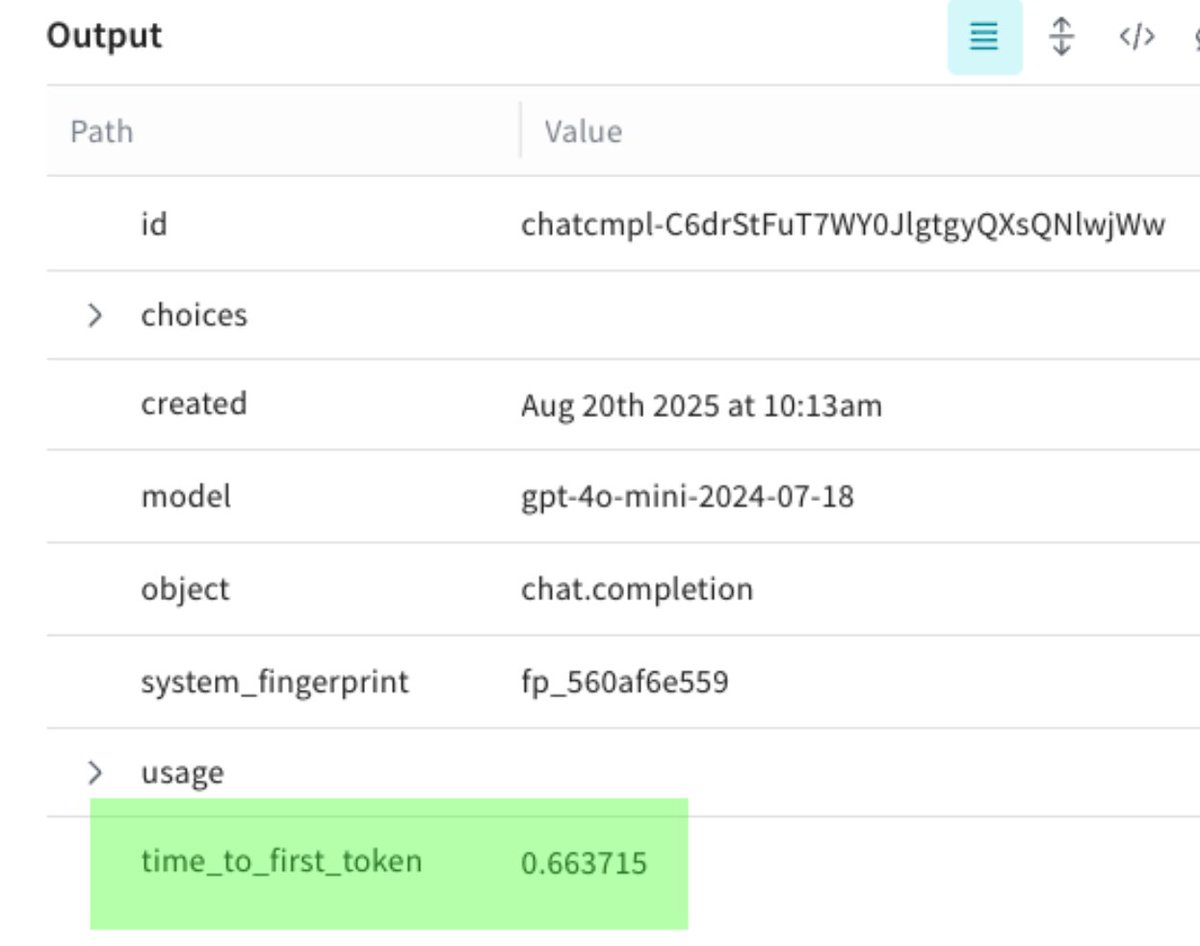Click the 0.663715 latency value

(x=584, y=863)
